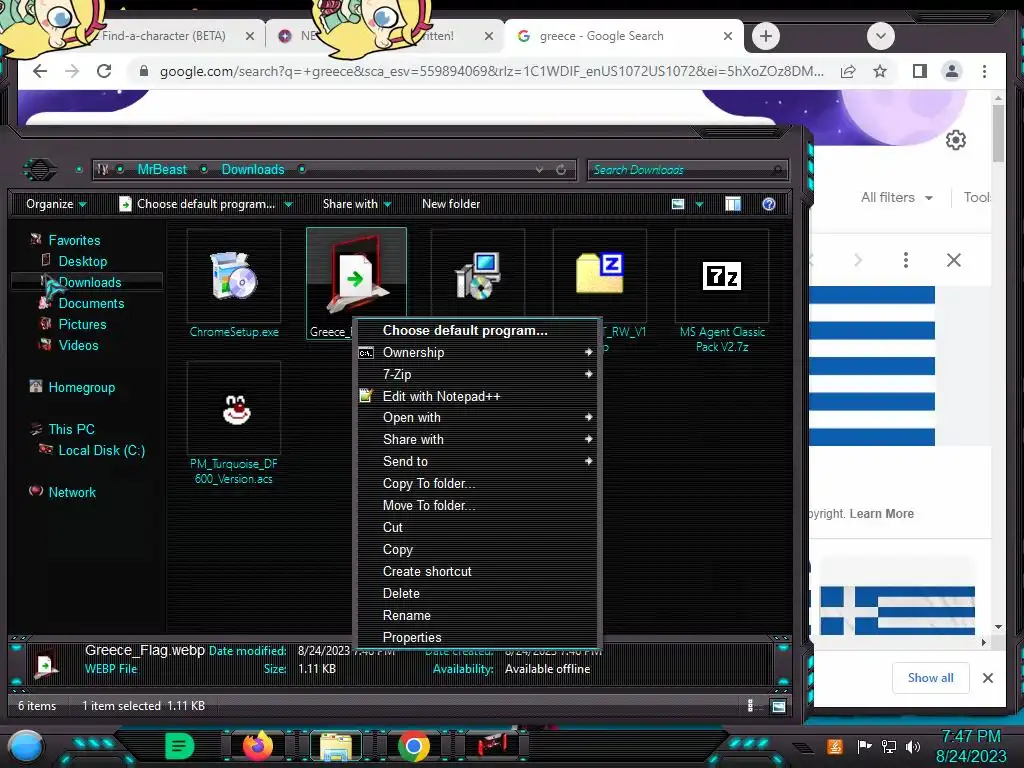Open the Share with toolbar dropdown

pos(357,204)
